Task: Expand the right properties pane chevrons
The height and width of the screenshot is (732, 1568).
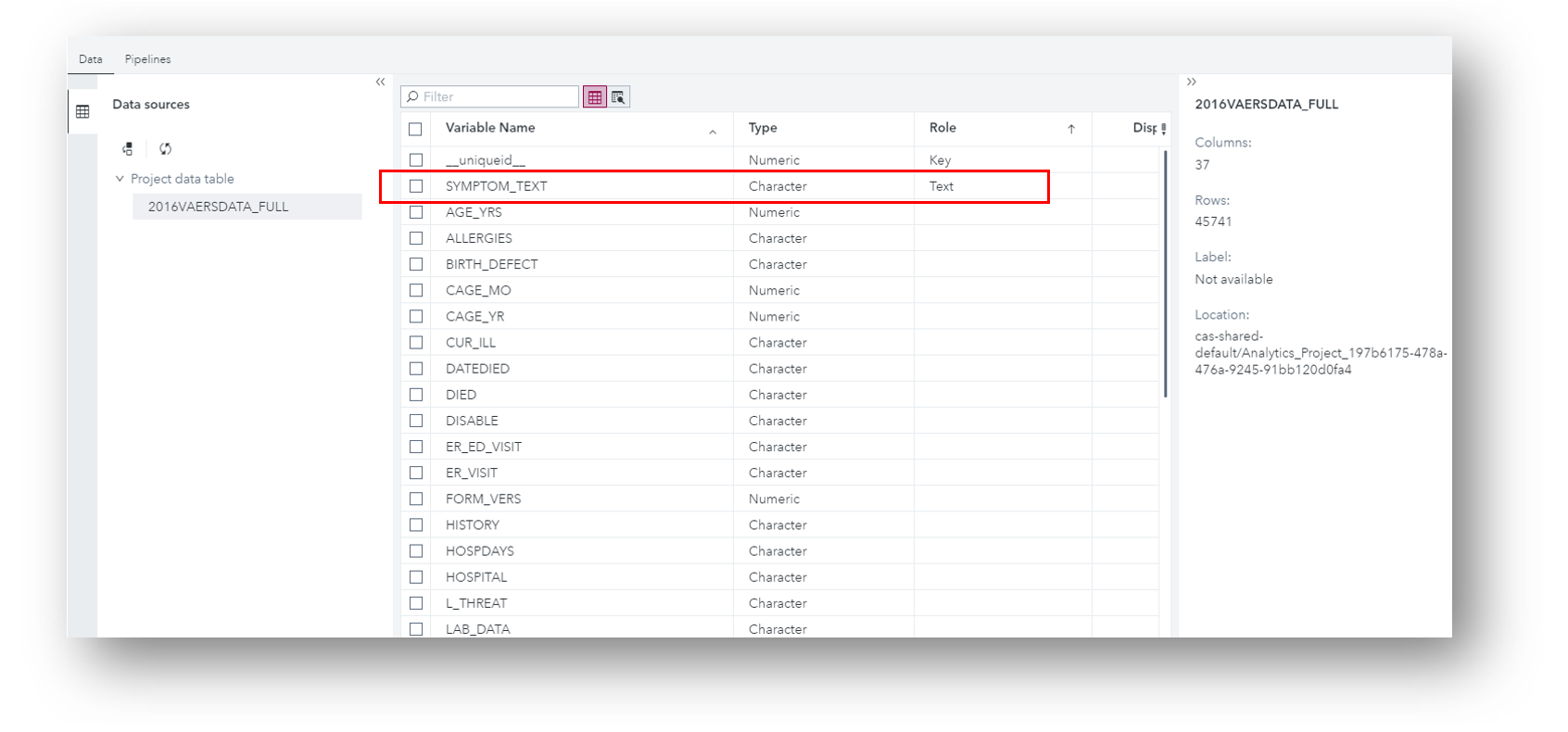Action: coord(1192,82)
